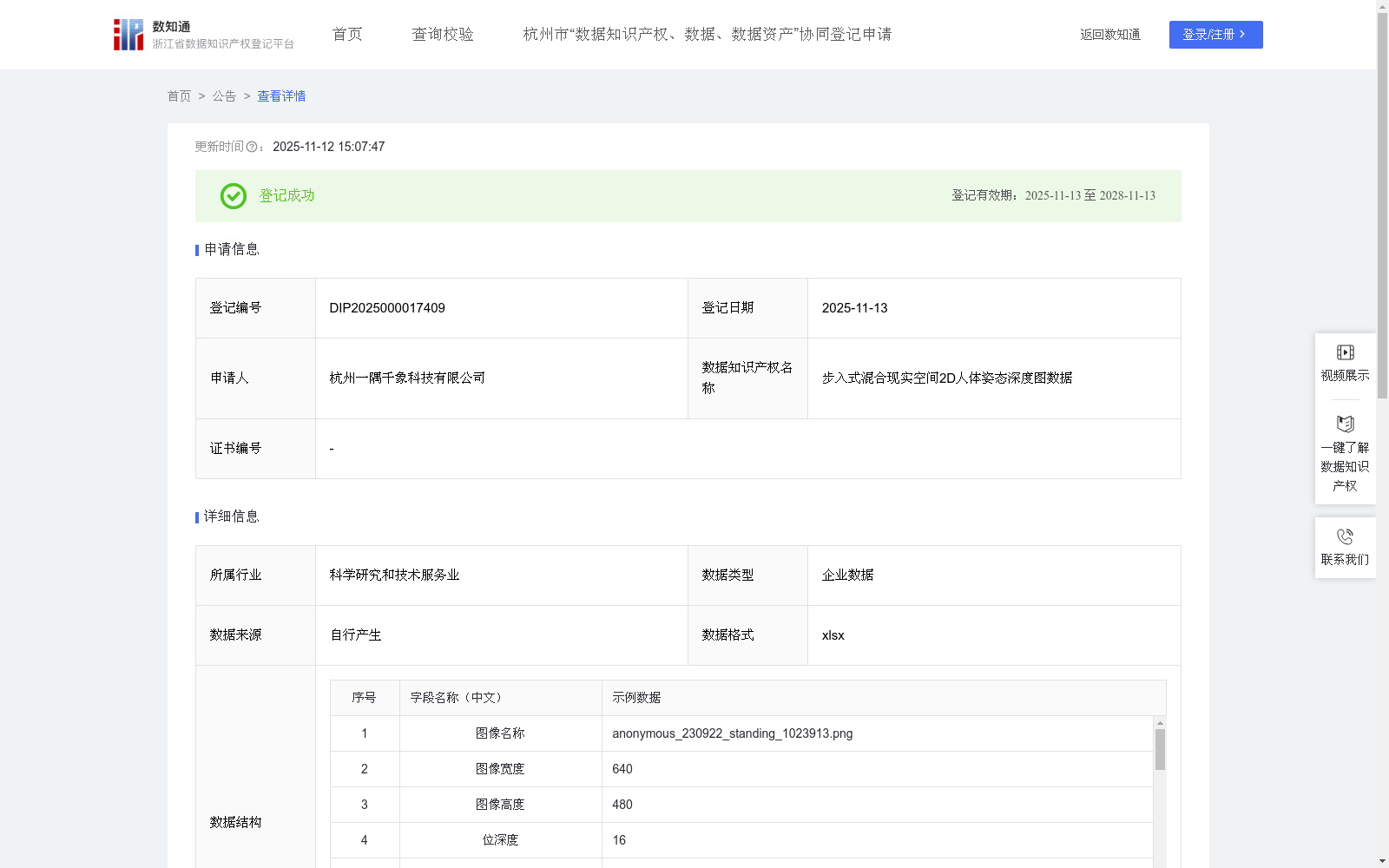Click the green 登记成功 checkmark icon
Screen dimensions: 1389x868
(233, 196)
